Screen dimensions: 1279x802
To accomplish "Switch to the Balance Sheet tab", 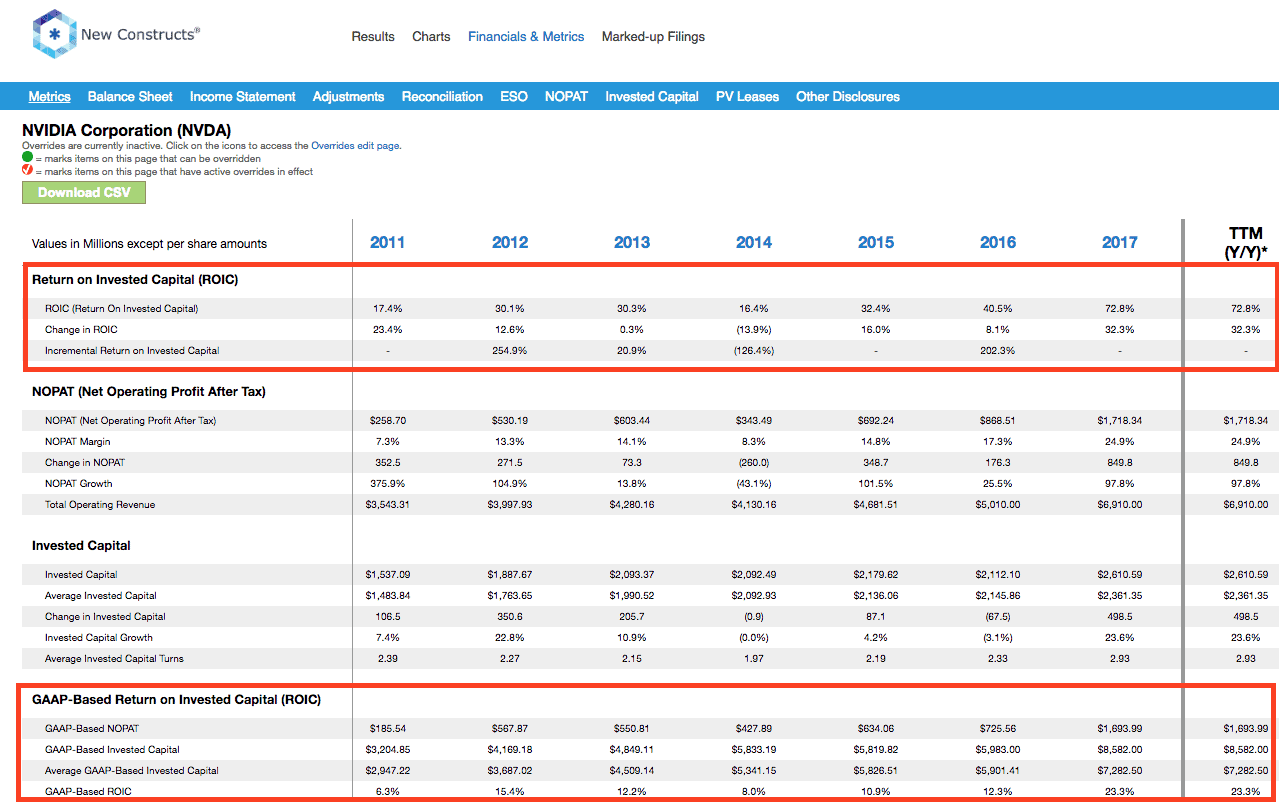I will (130, 97).
